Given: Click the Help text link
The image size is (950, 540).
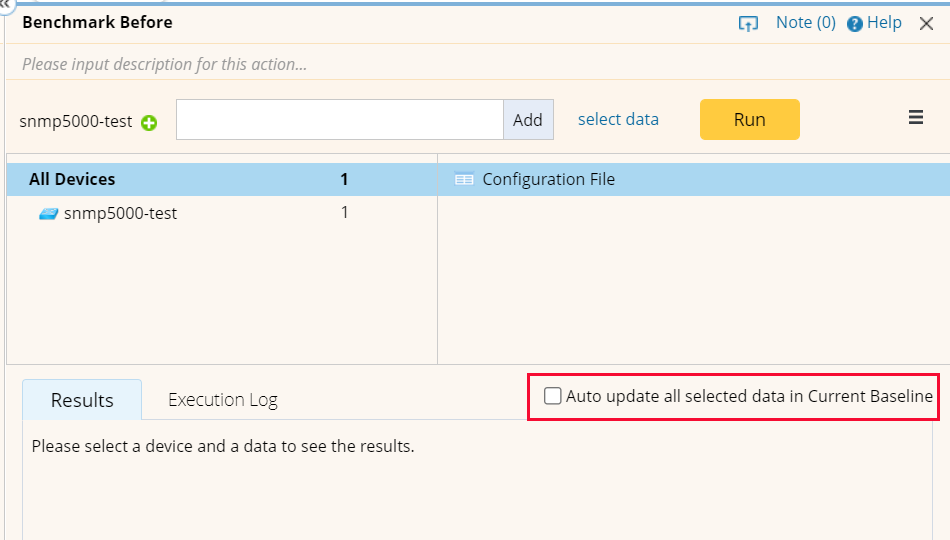Looking at the screenshot, I should point(884,22).
